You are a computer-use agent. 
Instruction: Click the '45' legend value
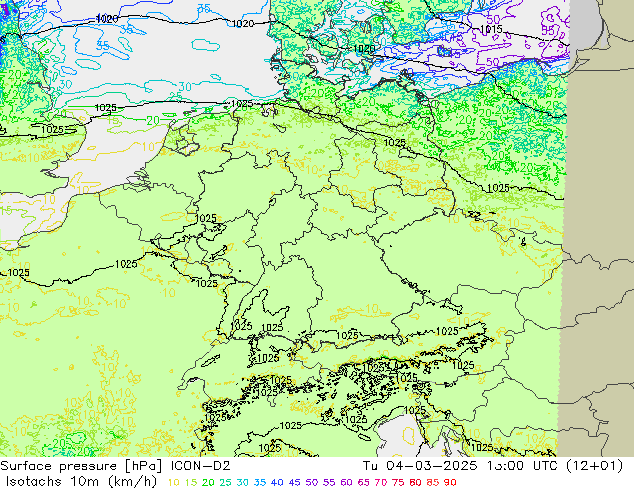tap(294, 482)
